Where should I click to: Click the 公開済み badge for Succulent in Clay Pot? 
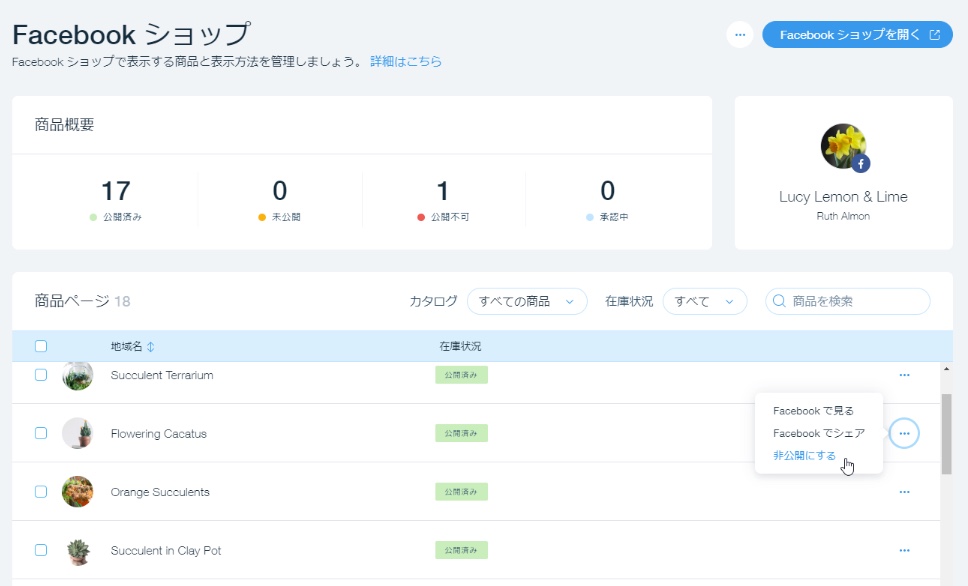pos(461,550)
